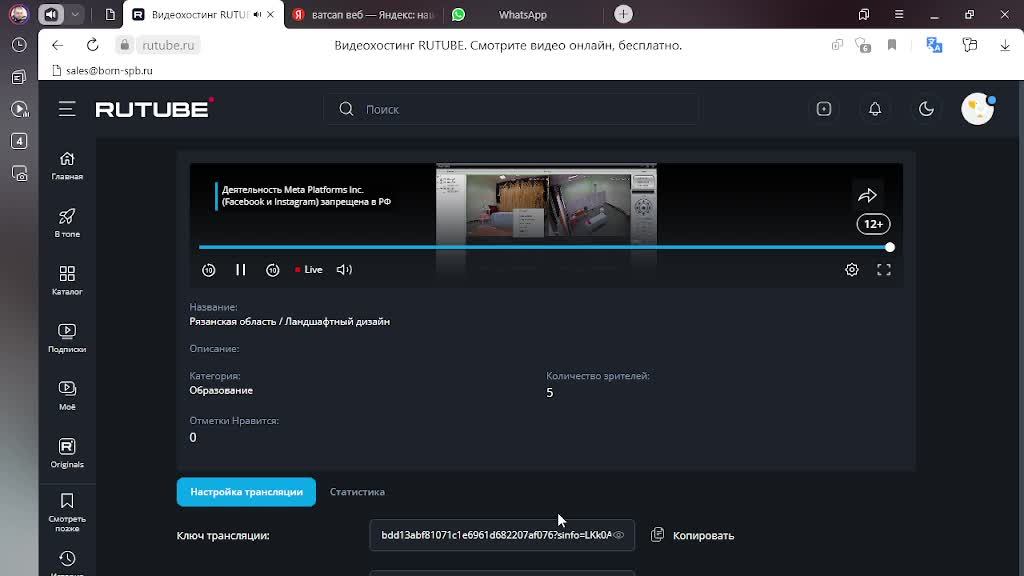Screen dimensions: 1024x576
Task: Switch to Статистика tab
Action: 357,492
